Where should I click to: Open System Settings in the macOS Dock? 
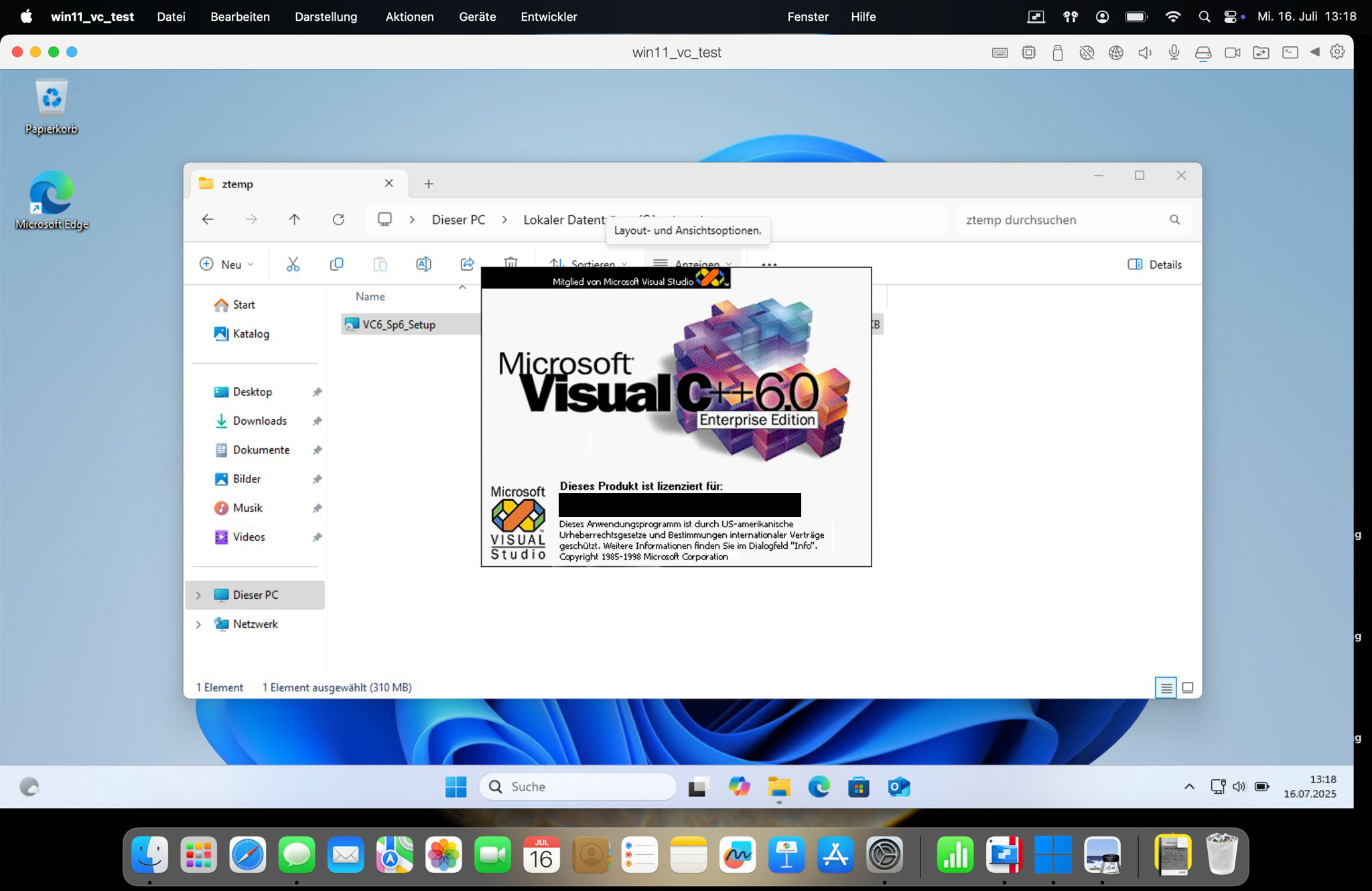[x=884, y=854]
